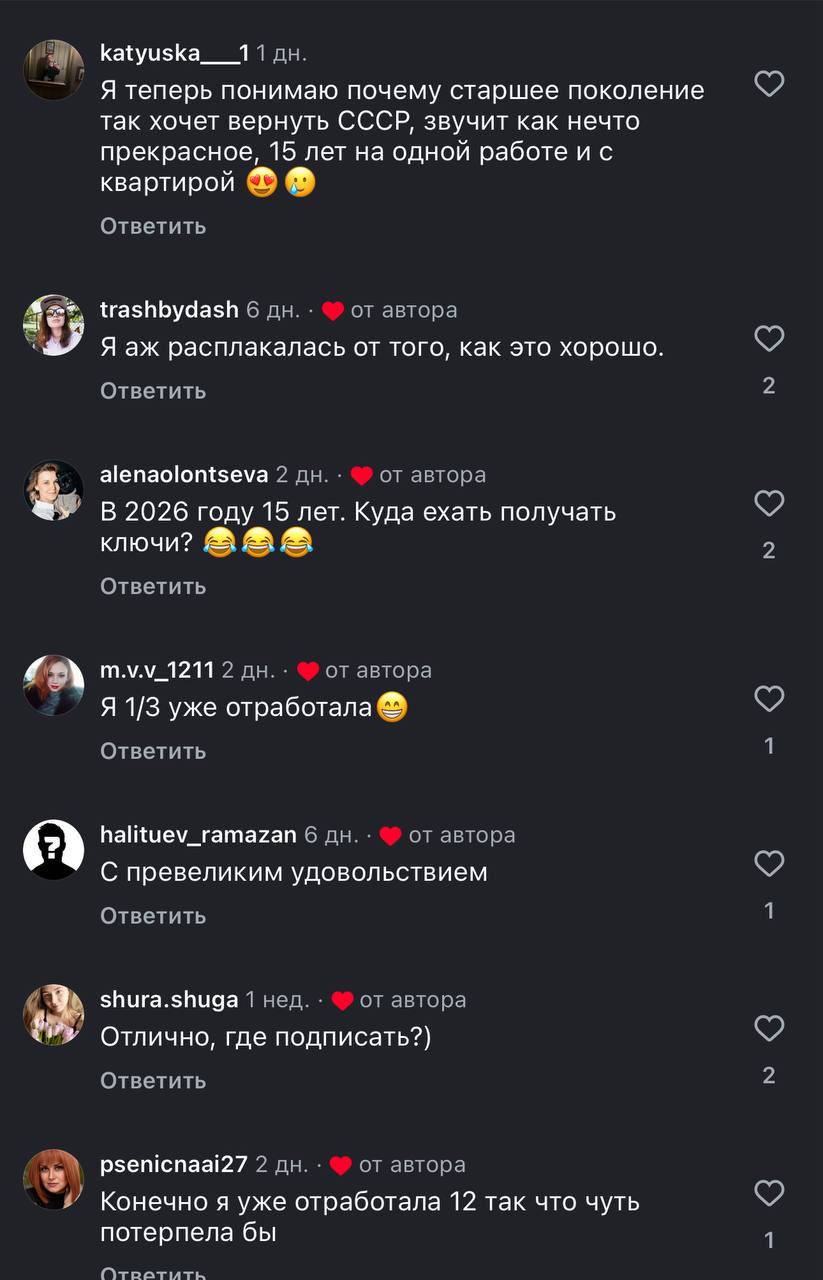Open psenicnaai27's avatar
This screenshot has height=1280, width=823.
(53, 1180)
